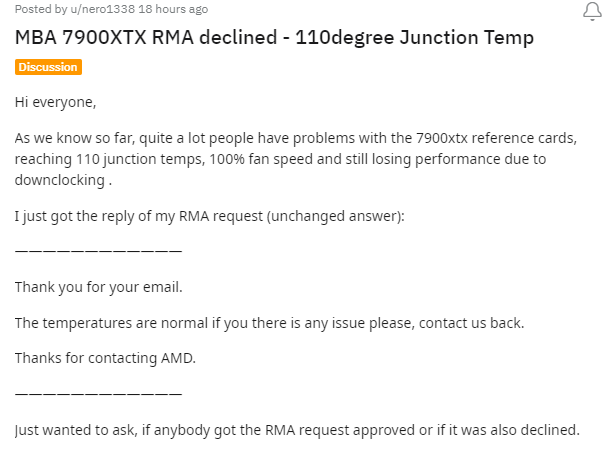
Task: Click the 'Posted by' label text
Action: 41,9
